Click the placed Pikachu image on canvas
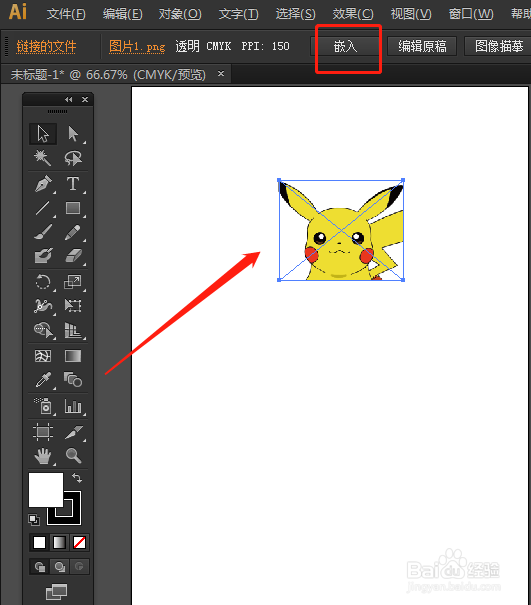The width and height of the screenshot is (531, 605). coord(341,230)
